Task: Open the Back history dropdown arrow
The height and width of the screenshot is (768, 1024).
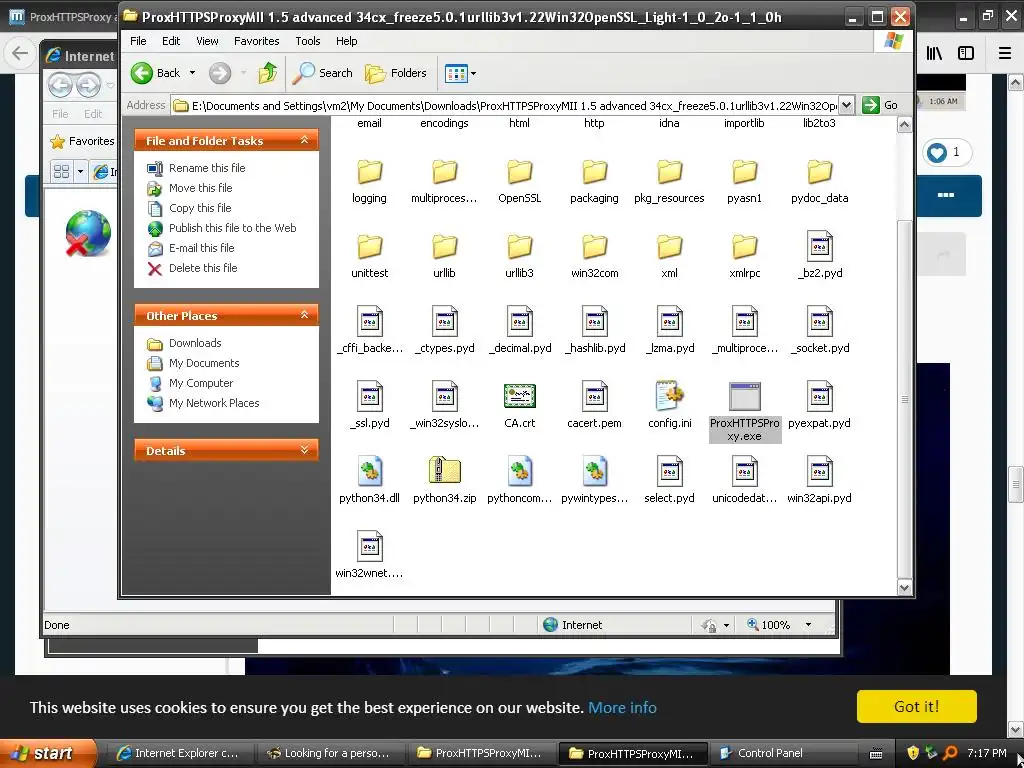Action: pyautogui.click(x=193, y=73)
